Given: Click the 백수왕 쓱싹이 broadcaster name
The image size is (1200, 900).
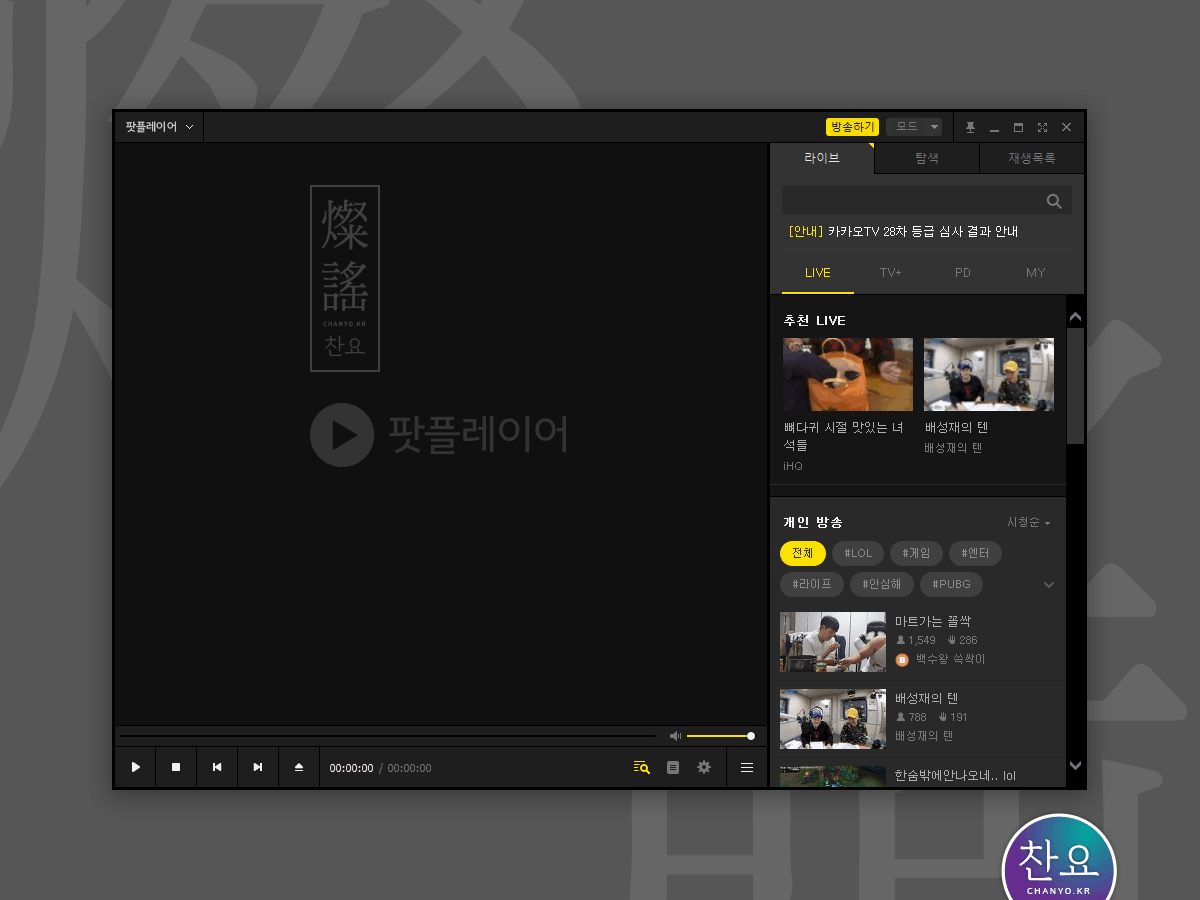Looking at the screenshot, I should pos(951,659).
